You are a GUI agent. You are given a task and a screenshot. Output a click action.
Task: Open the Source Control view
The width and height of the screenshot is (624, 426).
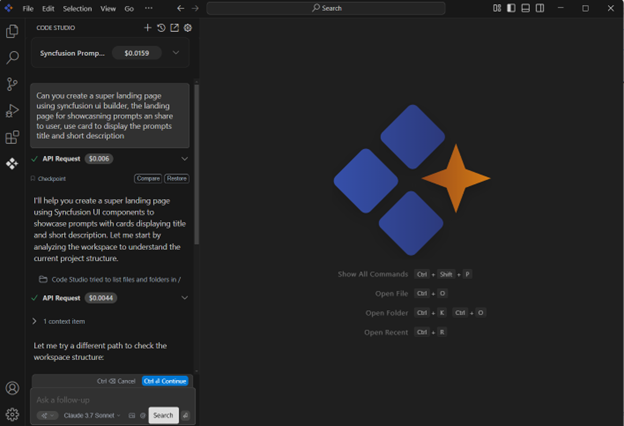[12, 85]
